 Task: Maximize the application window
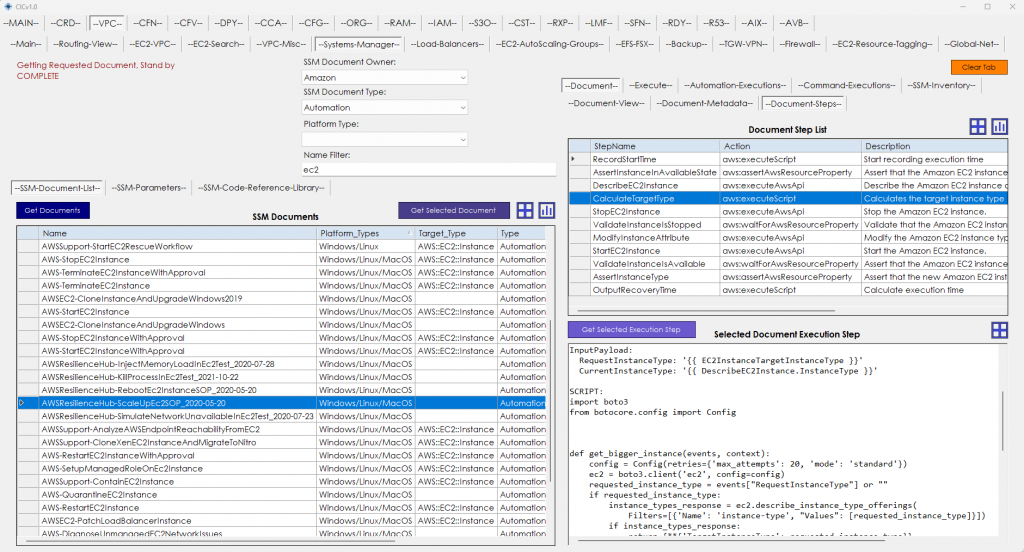pyautogui.click(x=987, y=6)
